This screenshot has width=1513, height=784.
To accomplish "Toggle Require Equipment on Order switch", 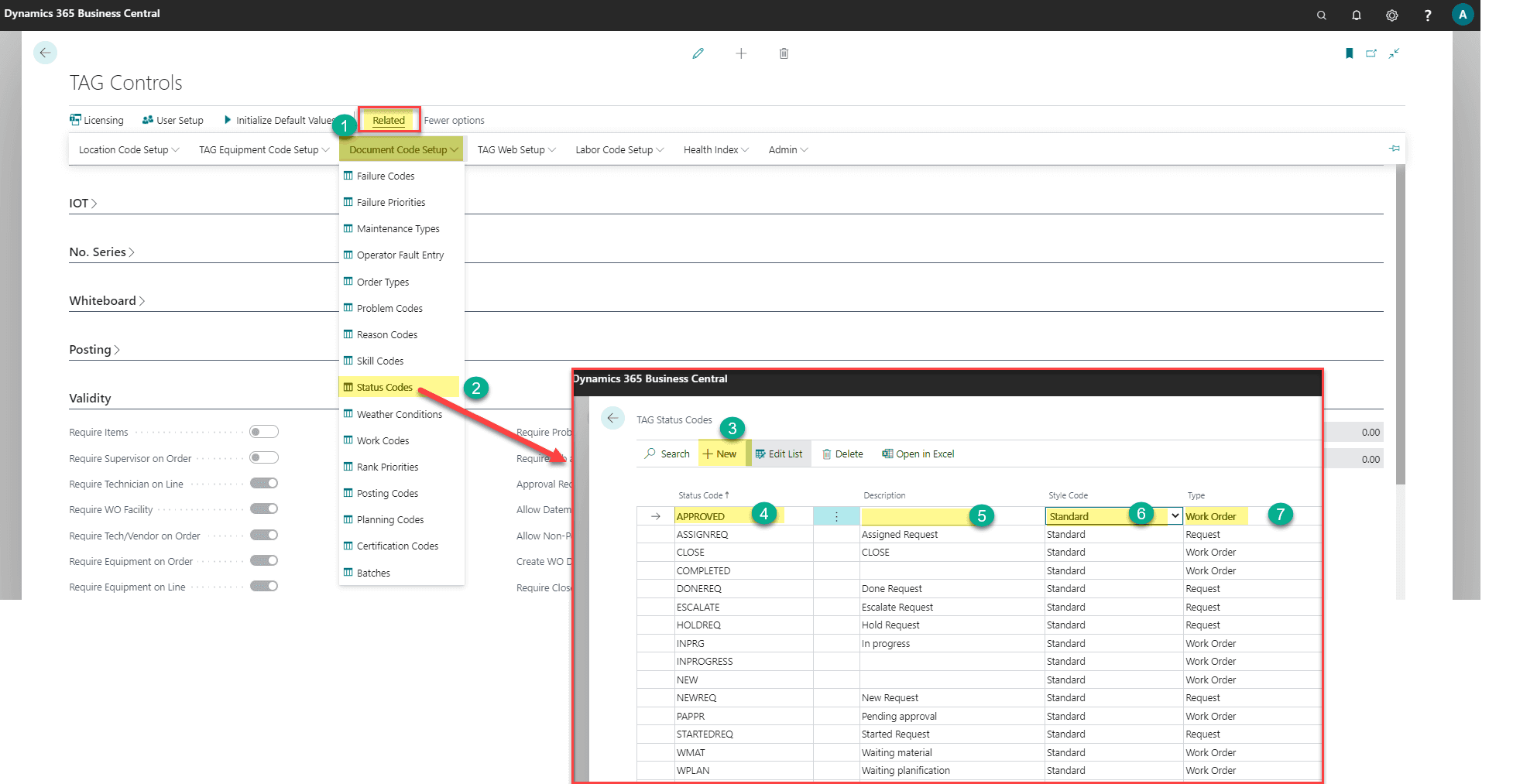I will coord(264,560).
